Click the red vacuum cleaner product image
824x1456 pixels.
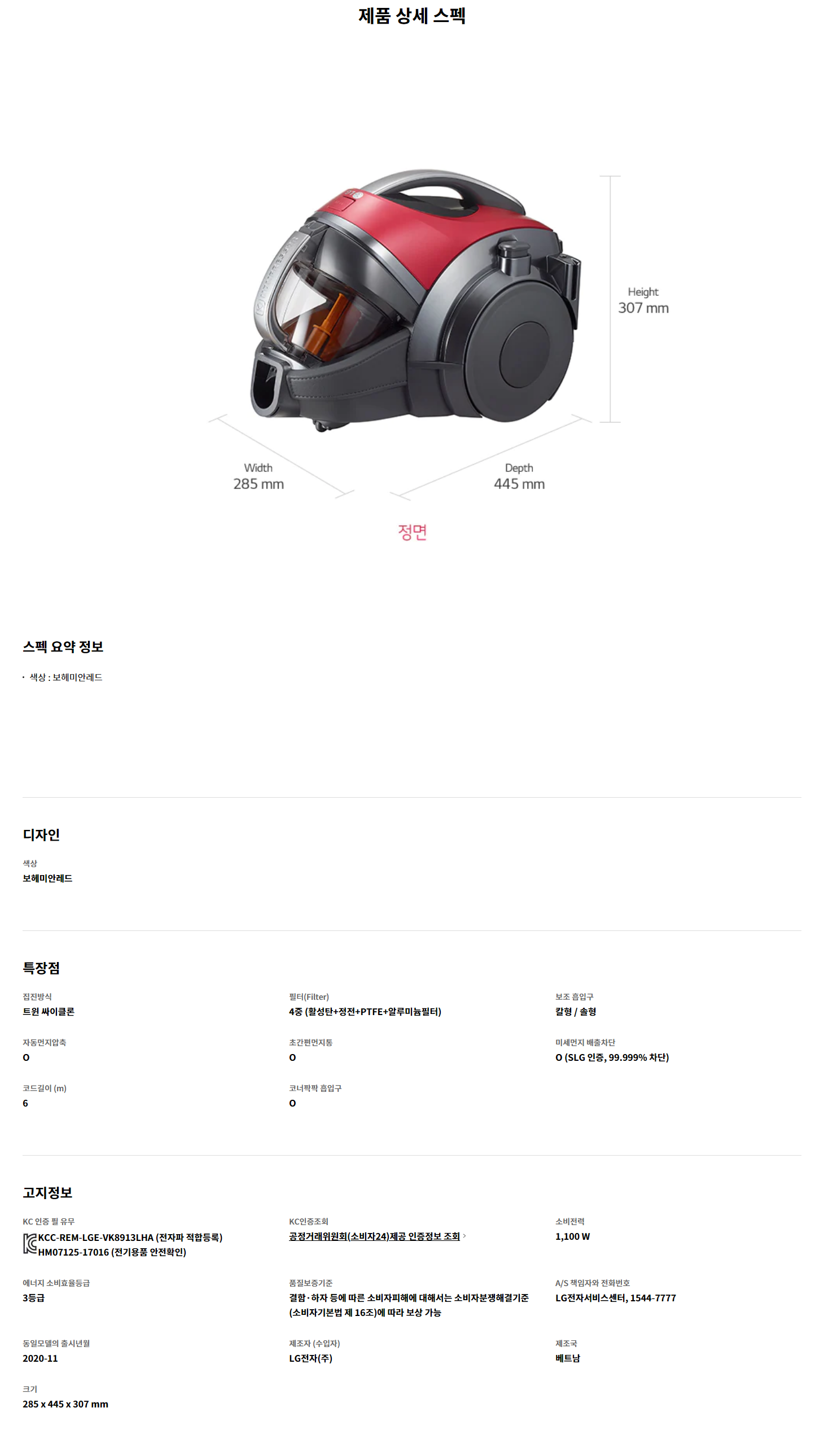[416, 300]
